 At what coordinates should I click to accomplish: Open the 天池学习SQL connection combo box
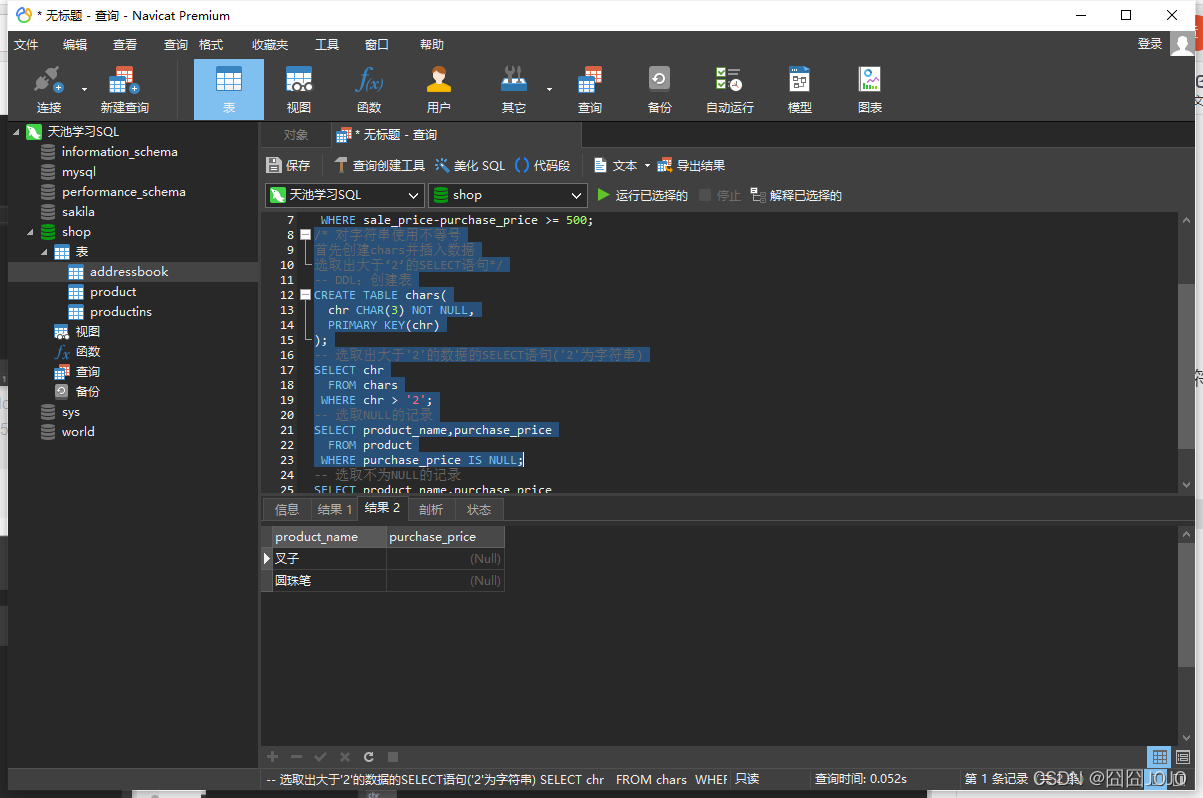click(x=345, y=195)
